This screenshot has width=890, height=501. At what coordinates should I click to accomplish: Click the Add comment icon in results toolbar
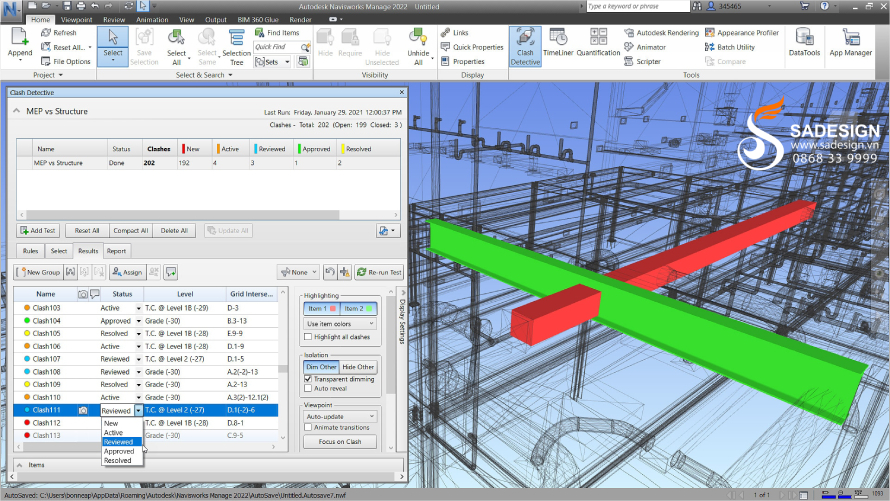pos(170,272)
